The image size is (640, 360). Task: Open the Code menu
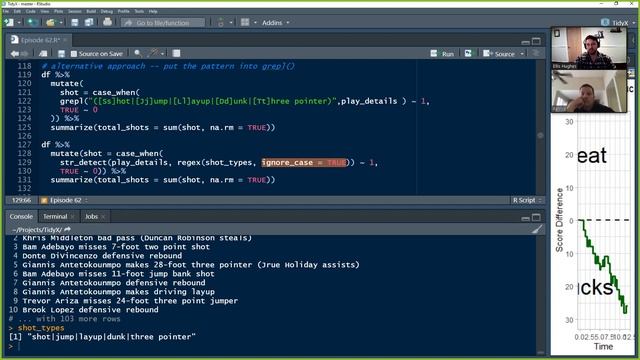[31, 11]
